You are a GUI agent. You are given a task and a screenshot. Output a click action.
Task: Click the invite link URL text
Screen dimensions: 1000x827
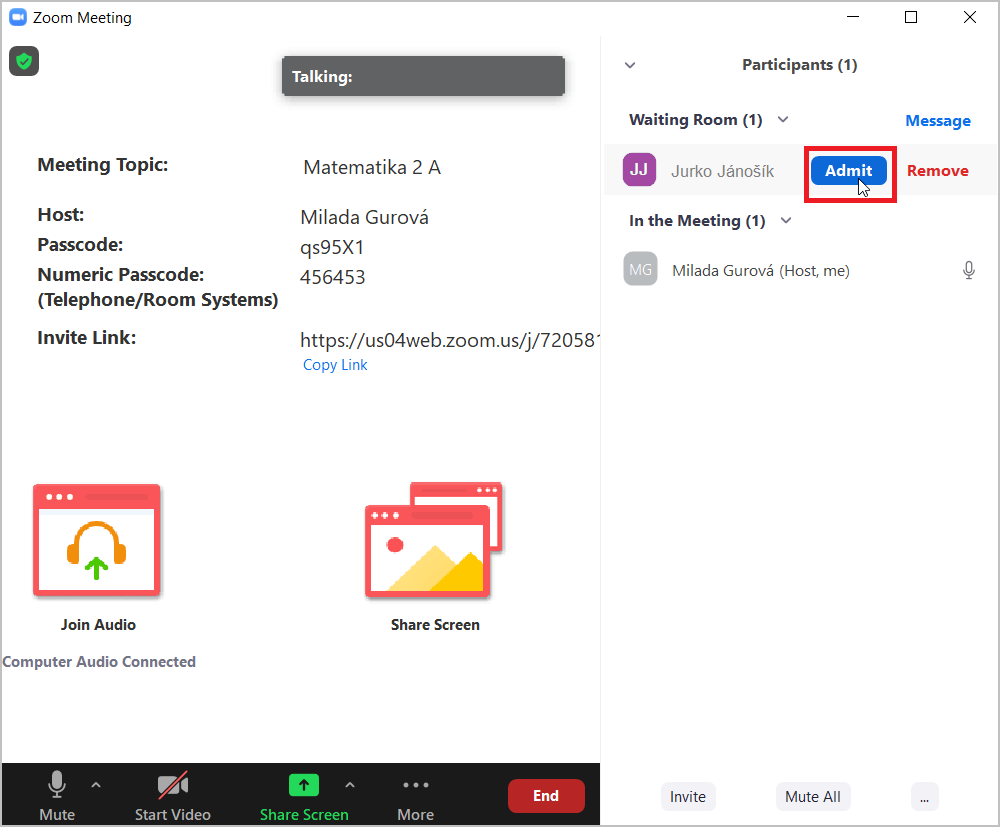pos(450,340)
